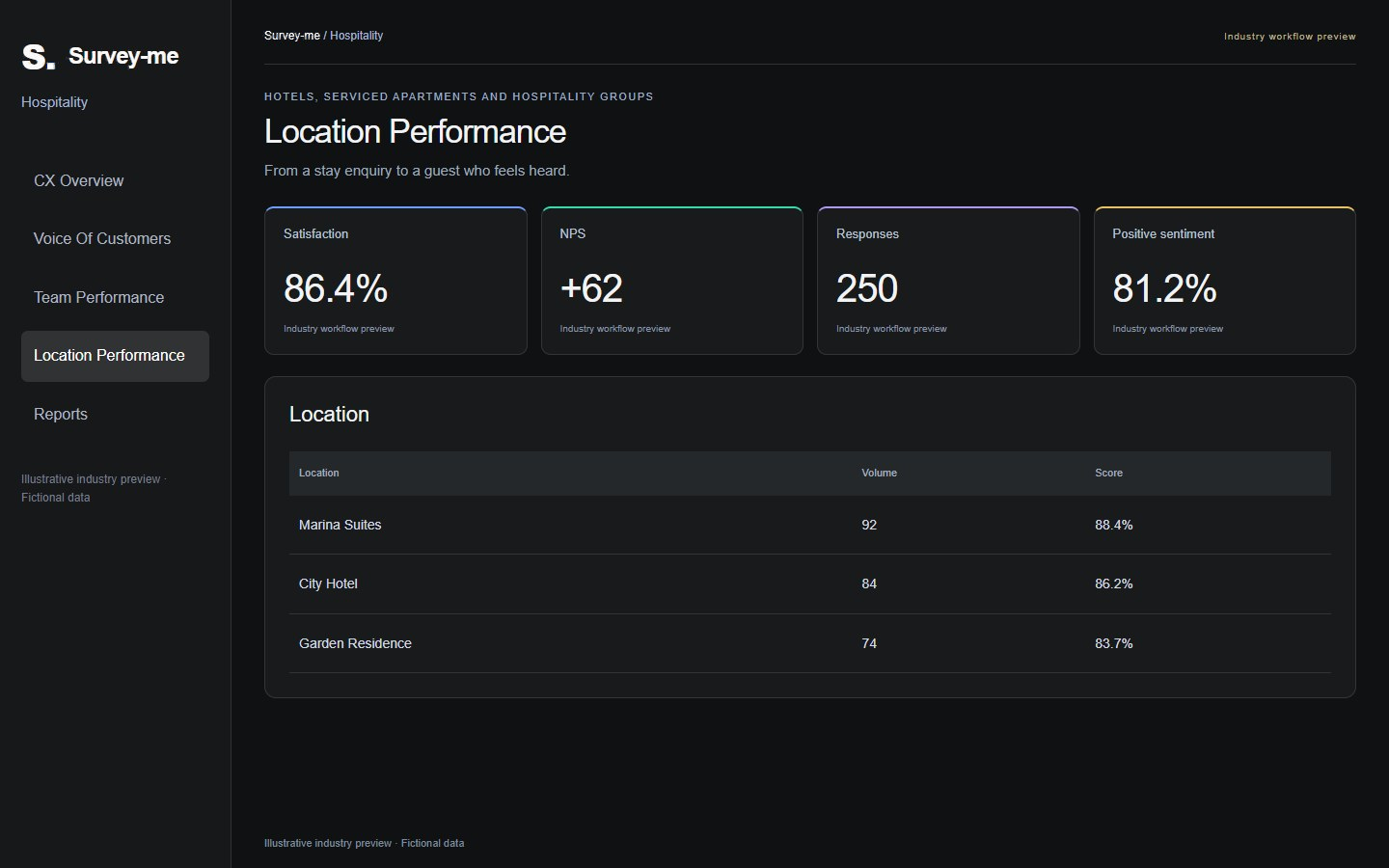The height and width of the screenshot is (868, 1389).
Task: Click the Hospitality label under the logo
Action: click(54, 102)
